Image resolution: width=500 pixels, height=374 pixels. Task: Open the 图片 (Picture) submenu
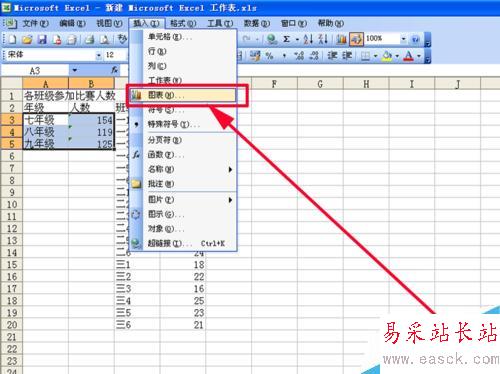pos(182,200)
